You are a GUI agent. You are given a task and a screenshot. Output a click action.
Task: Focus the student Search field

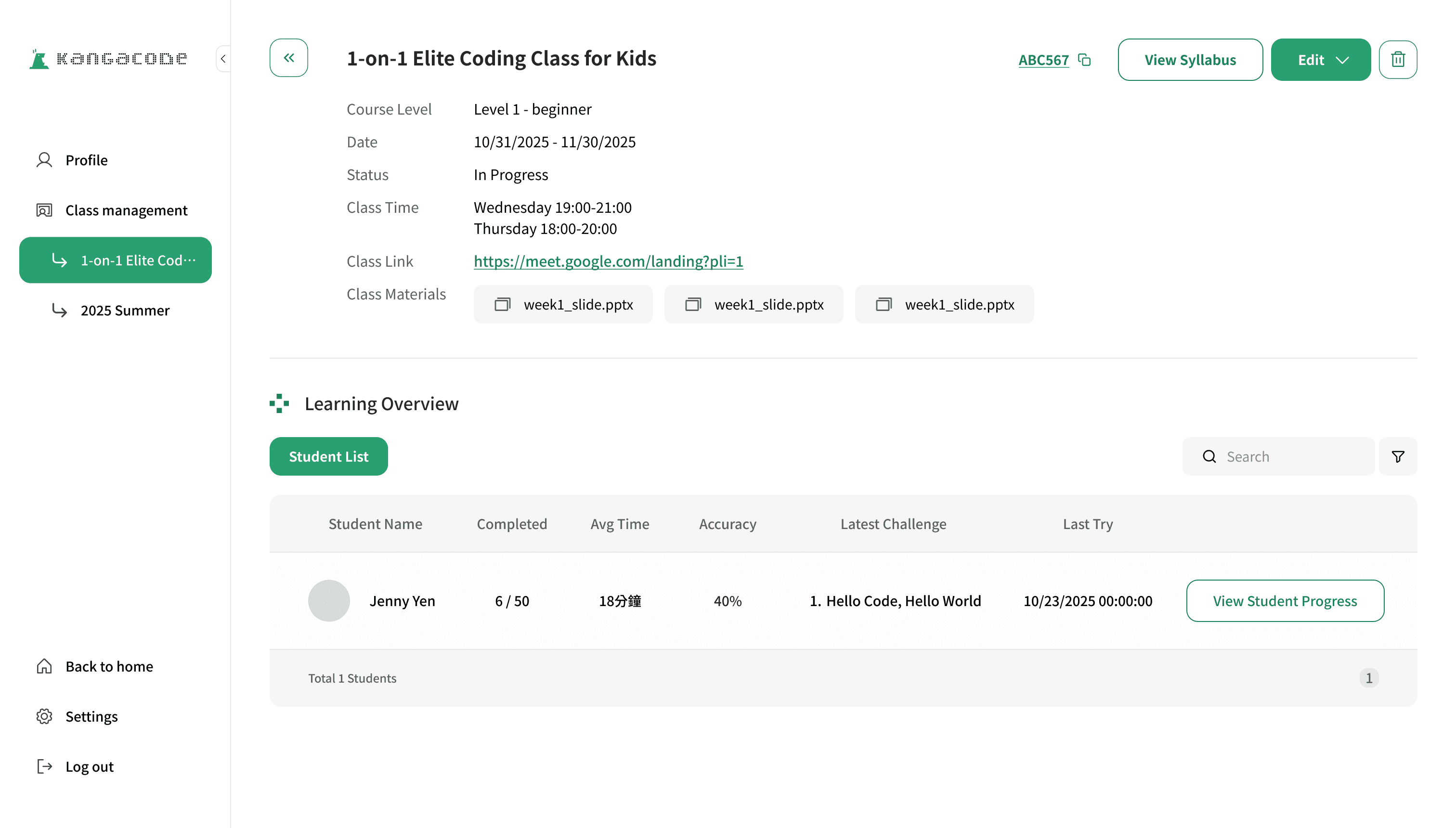(1291, 457)
